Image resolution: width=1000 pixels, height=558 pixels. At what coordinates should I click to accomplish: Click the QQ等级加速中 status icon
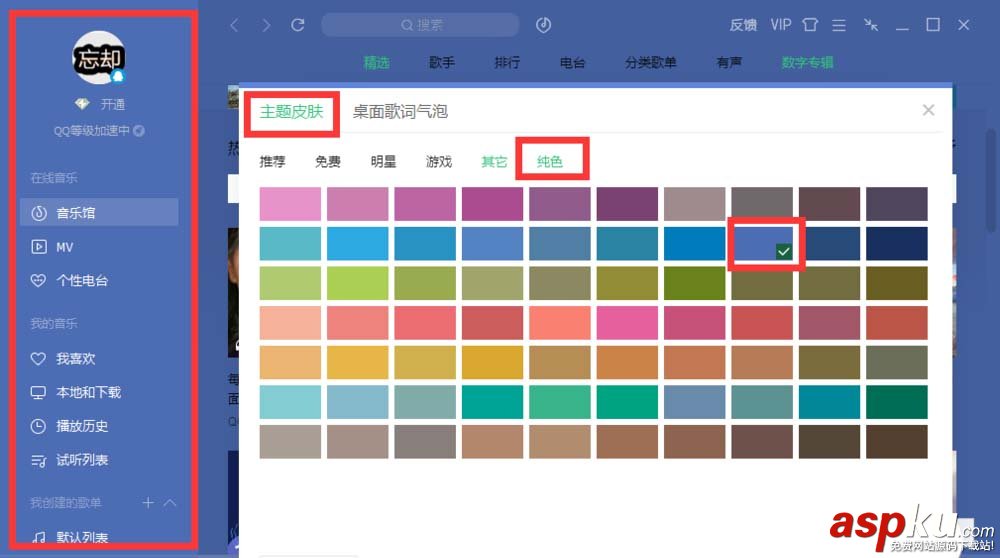click(x=138, y=131)
